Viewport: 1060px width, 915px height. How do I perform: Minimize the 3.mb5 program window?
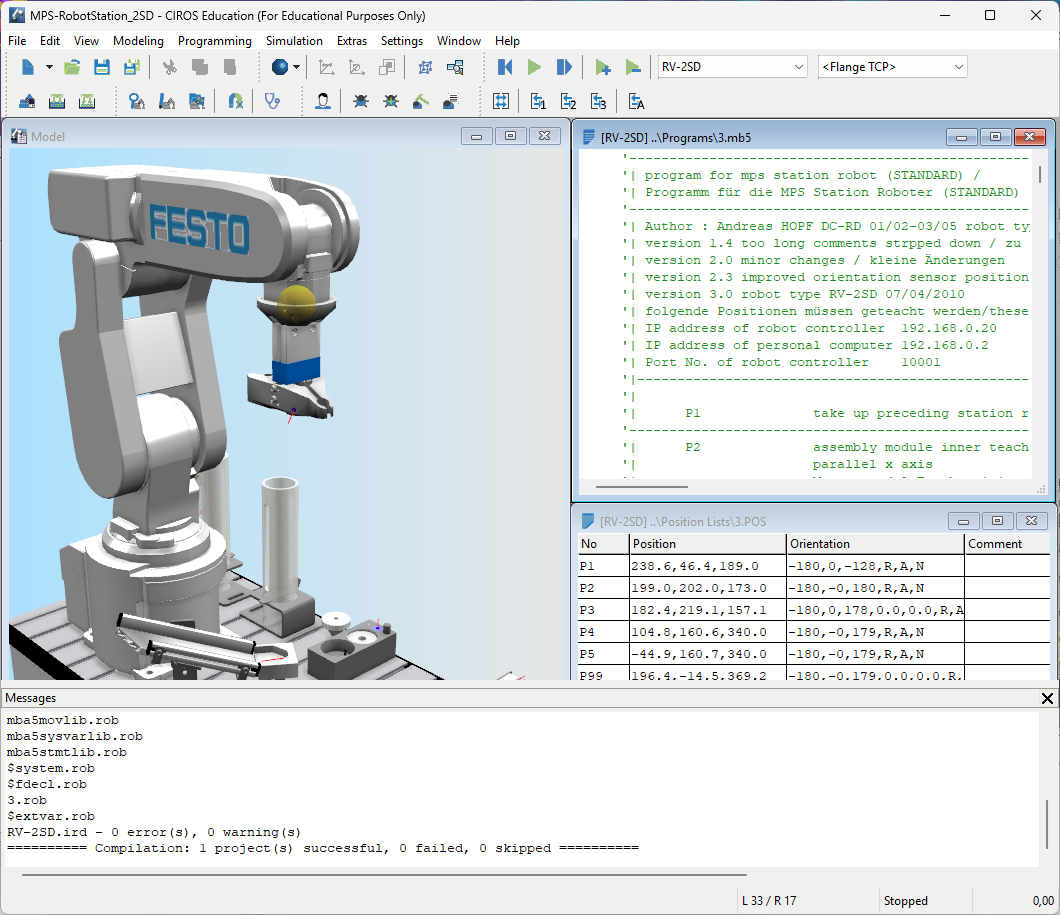pos(961,137)
